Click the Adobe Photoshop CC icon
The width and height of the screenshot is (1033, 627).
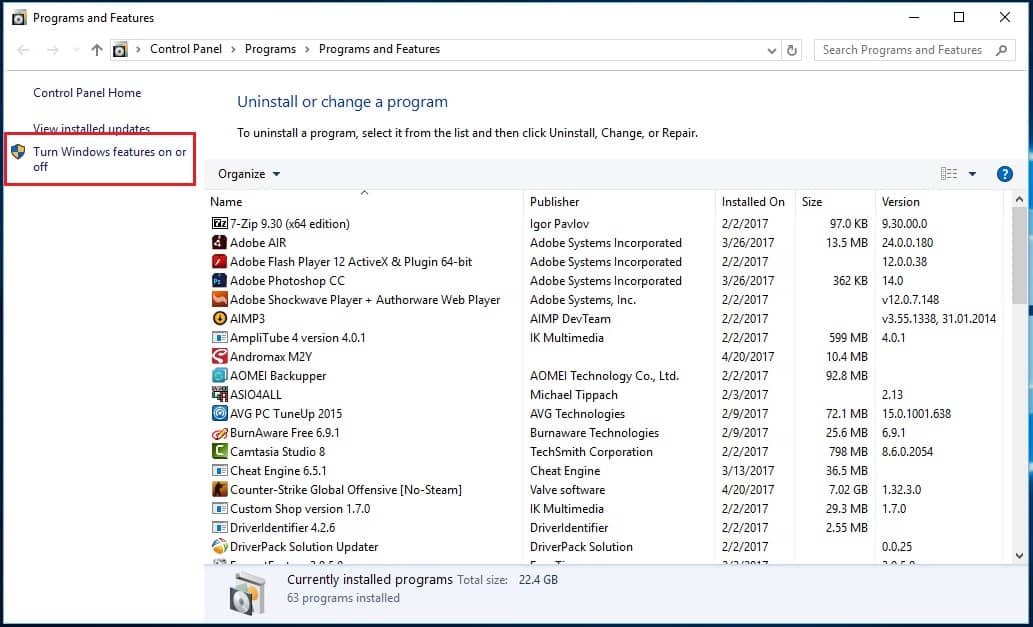click(x=219, y=281)
